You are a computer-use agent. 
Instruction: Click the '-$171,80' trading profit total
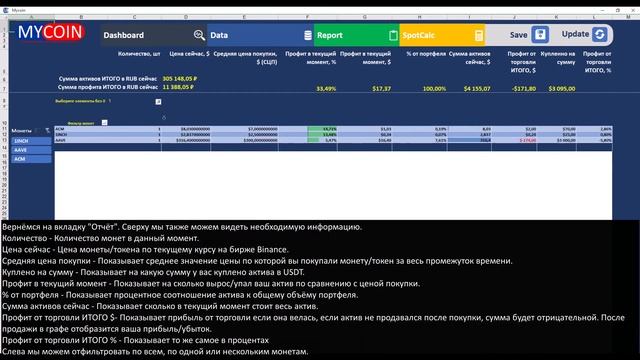[x=524, y=89]
